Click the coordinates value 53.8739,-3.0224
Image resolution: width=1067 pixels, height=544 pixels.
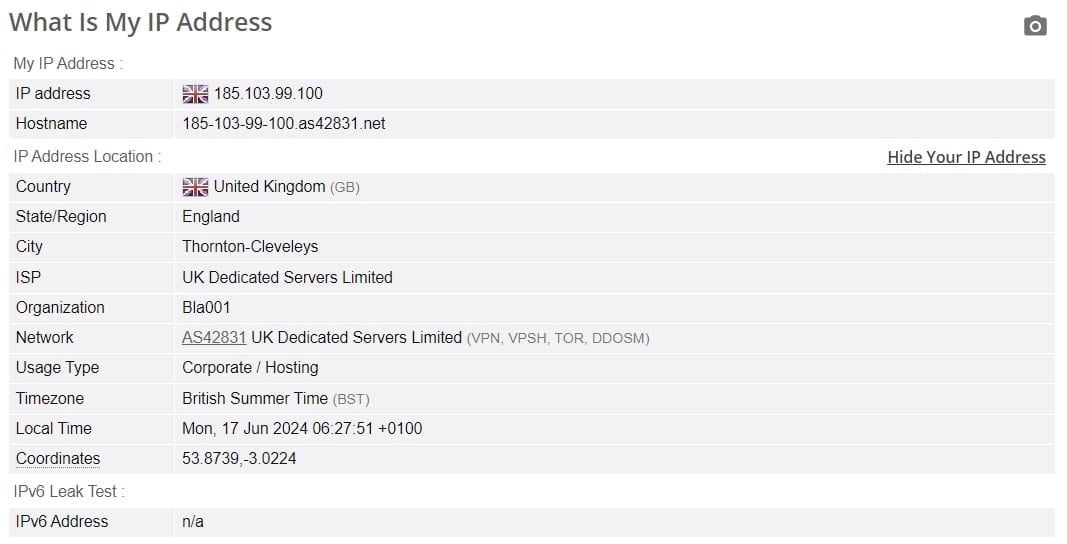(239, 459)
